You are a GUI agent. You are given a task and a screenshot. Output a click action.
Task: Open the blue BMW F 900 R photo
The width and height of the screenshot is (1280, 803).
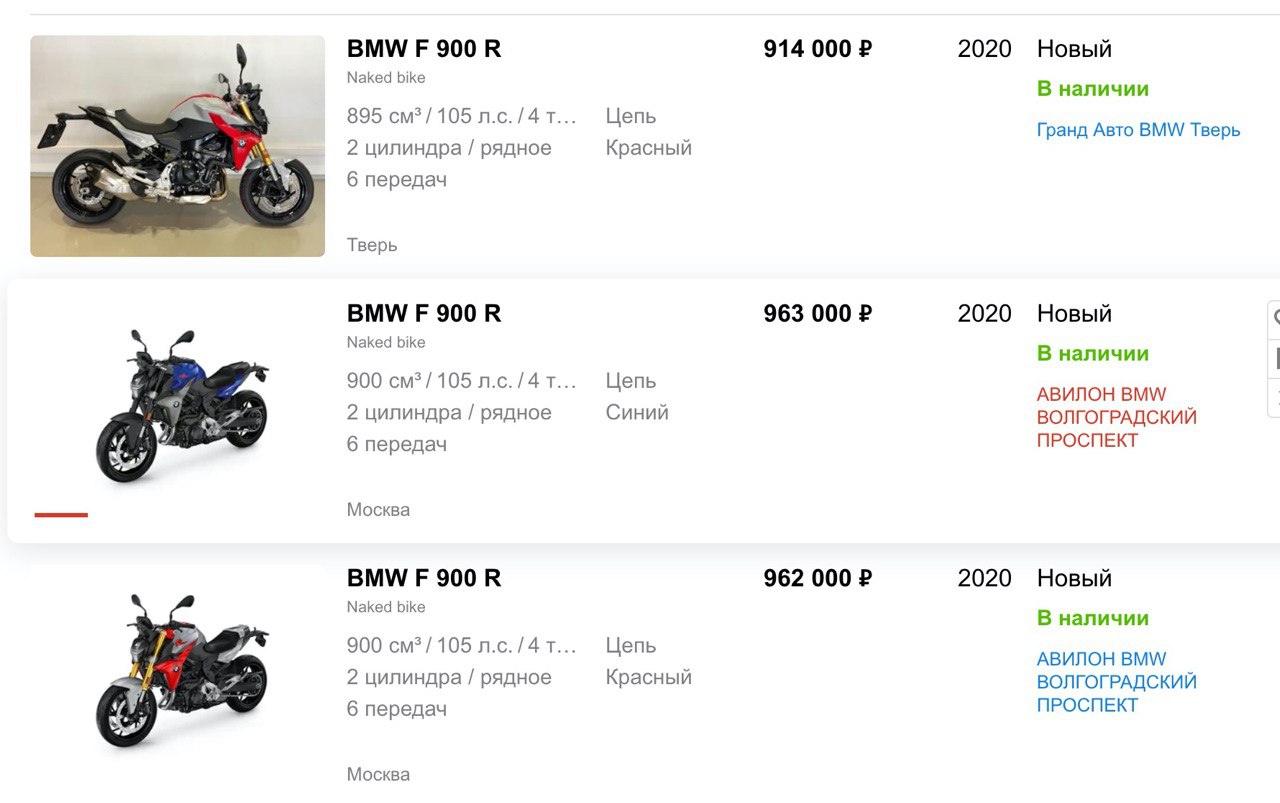tap(177, 407)
